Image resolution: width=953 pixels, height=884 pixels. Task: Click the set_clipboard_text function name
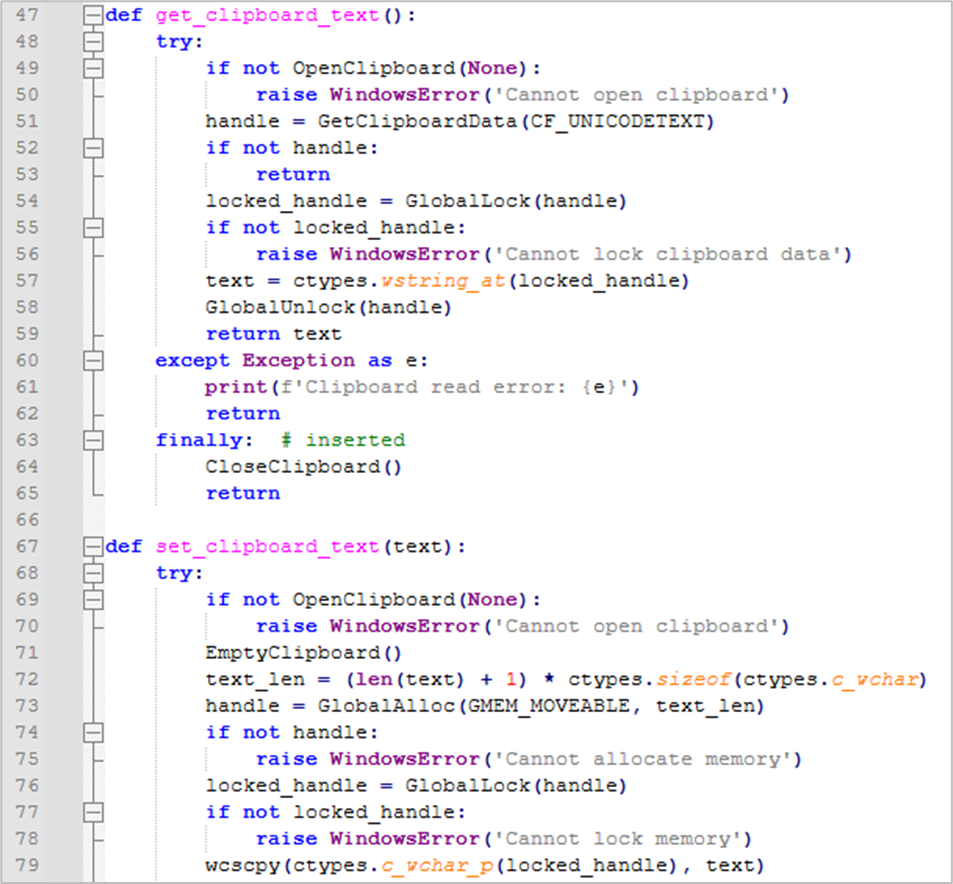pos(267,547)
